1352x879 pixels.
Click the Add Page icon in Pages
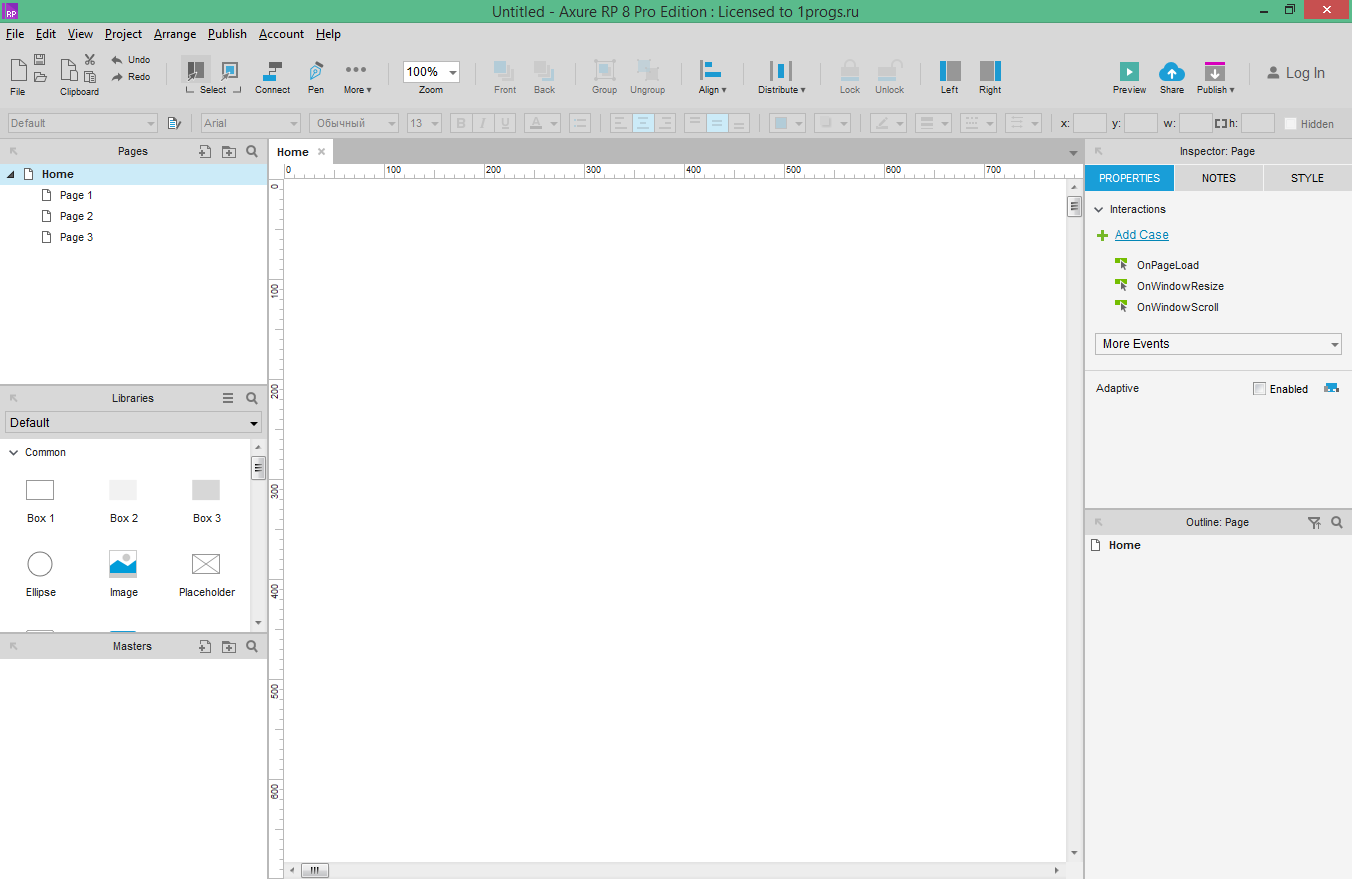[x=205, y=152]
